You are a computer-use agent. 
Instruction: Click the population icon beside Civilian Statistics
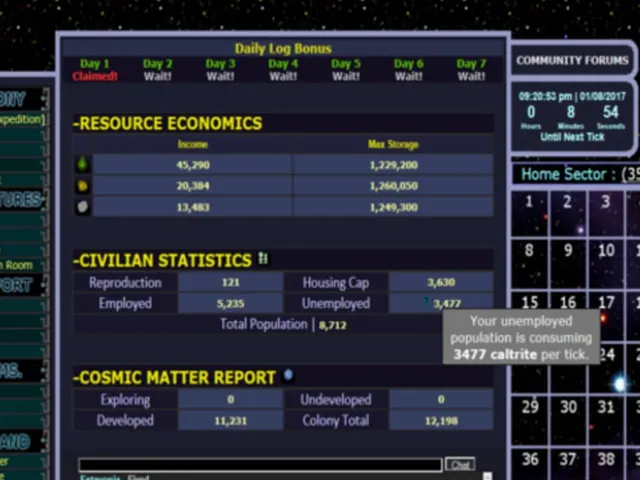tap(263, 258)
